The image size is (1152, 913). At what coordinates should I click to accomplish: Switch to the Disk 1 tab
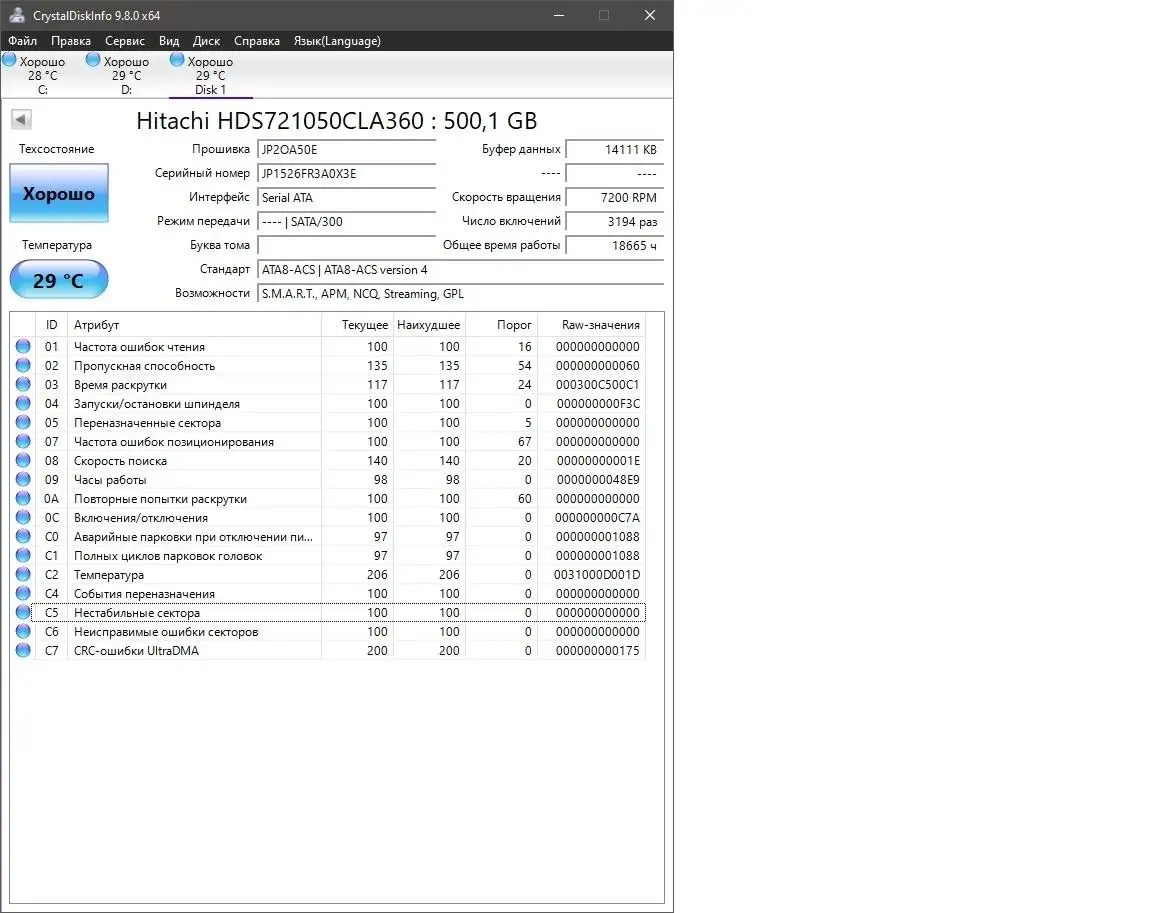point(210,76)
